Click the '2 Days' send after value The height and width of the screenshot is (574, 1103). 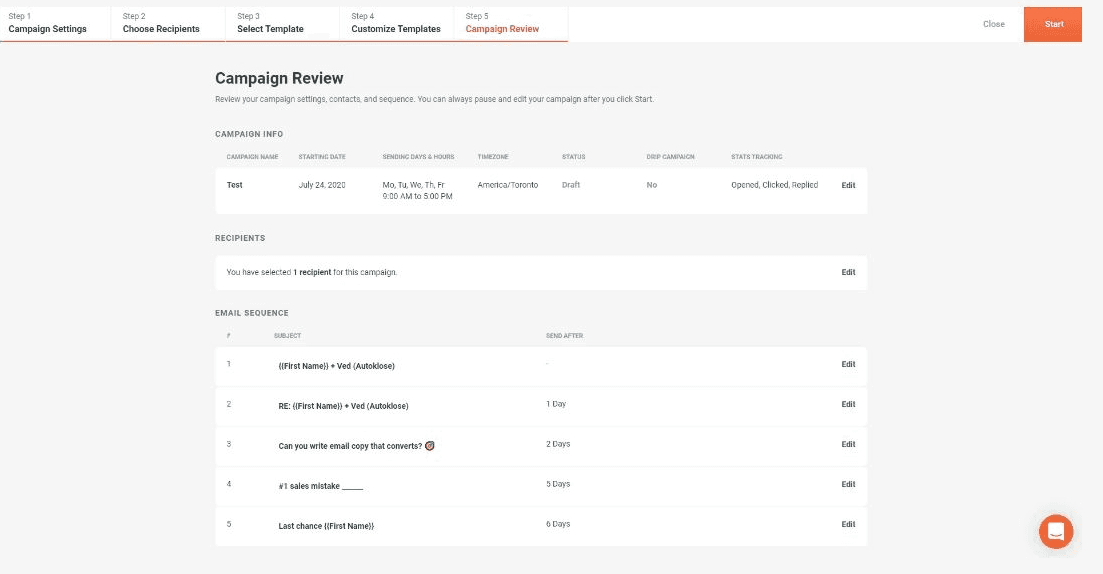click(x=558, y=444)
